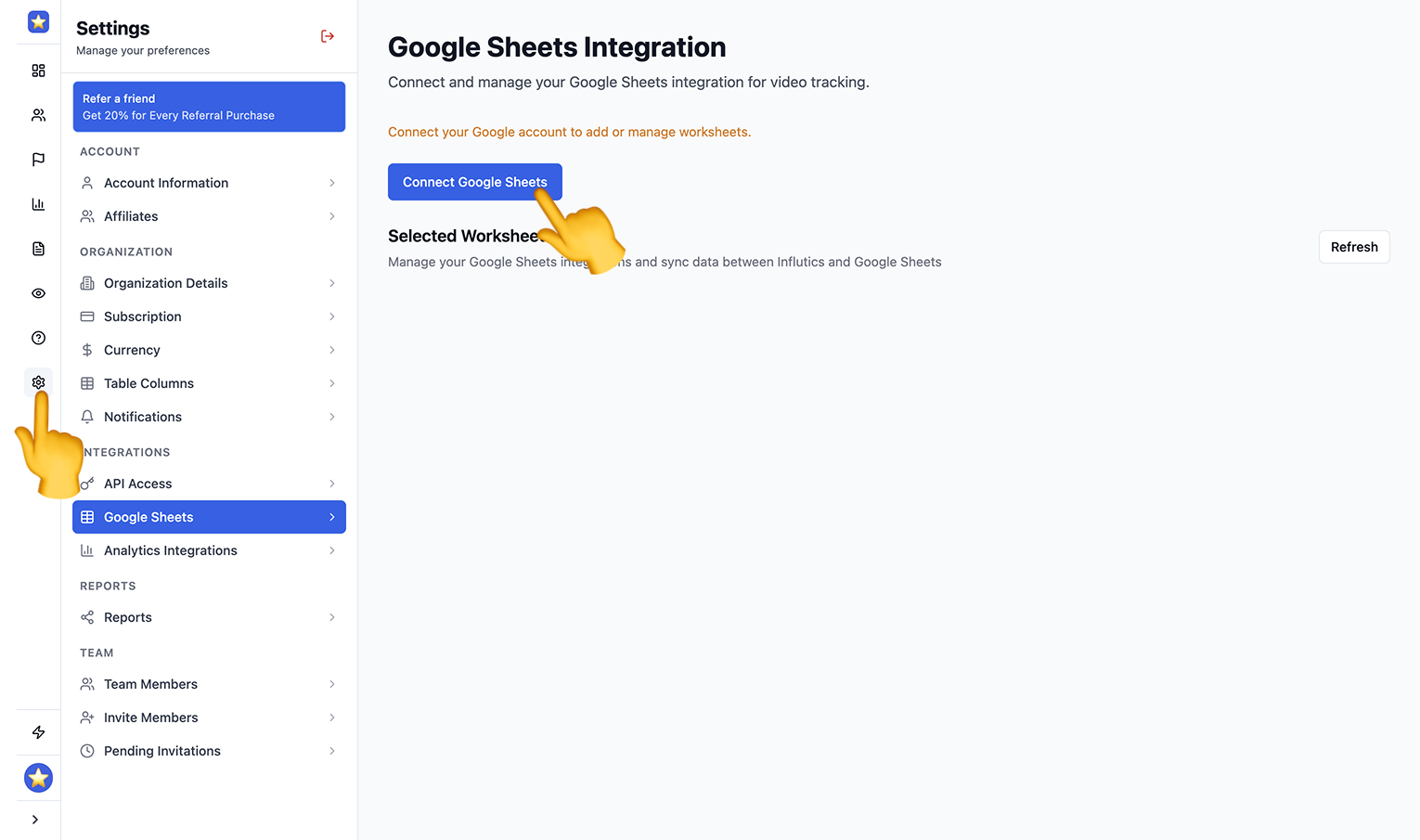Expand Invite Members chevron arrow
This screenshot has width=1420, height=840.
click(332, 717)
